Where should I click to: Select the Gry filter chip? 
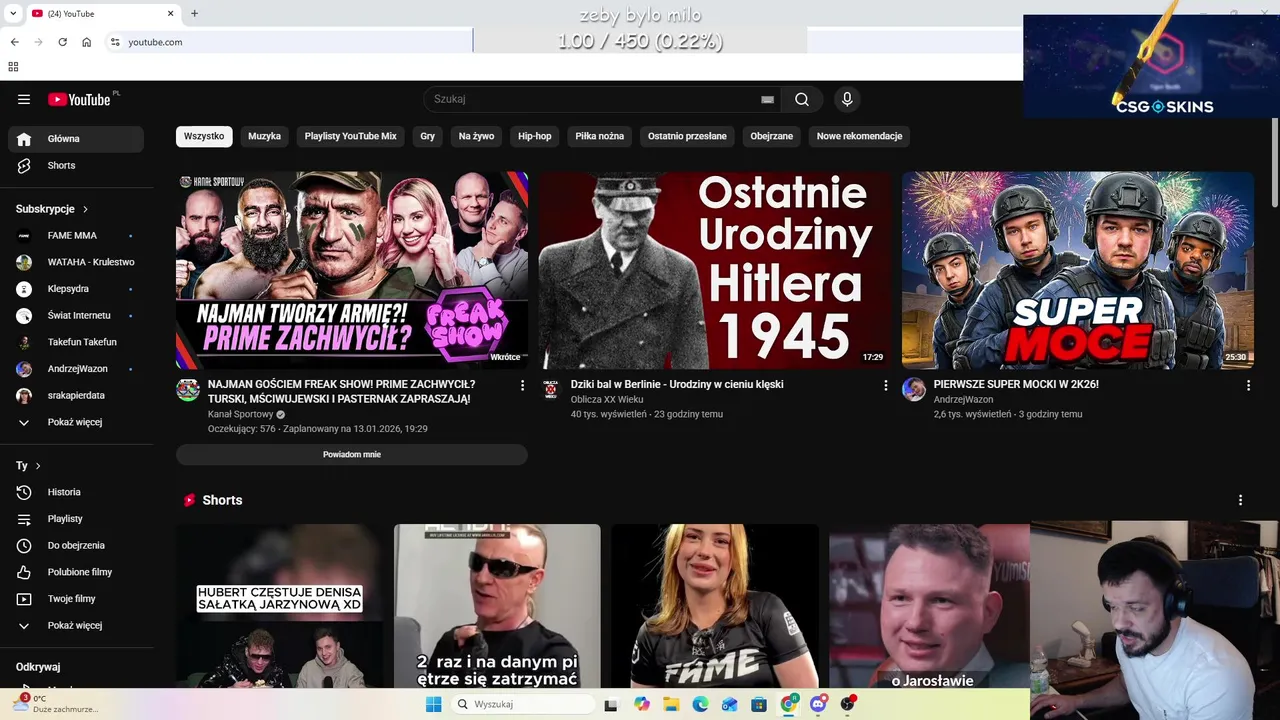[428, 136]
